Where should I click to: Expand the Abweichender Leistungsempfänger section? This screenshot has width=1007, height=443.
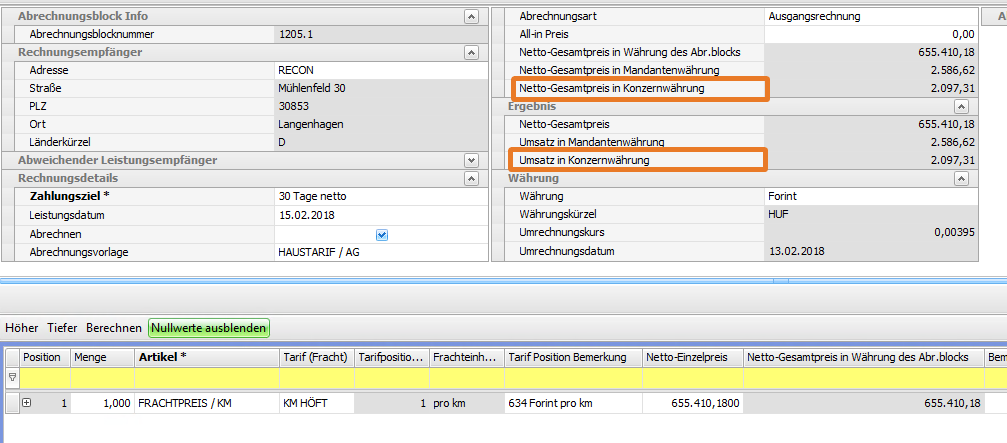(470, 160)
